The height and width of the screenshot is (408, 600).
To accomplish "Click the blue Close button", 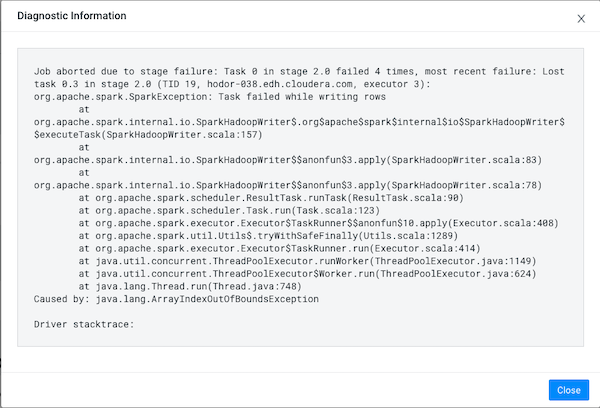I will tap(569, 390).
